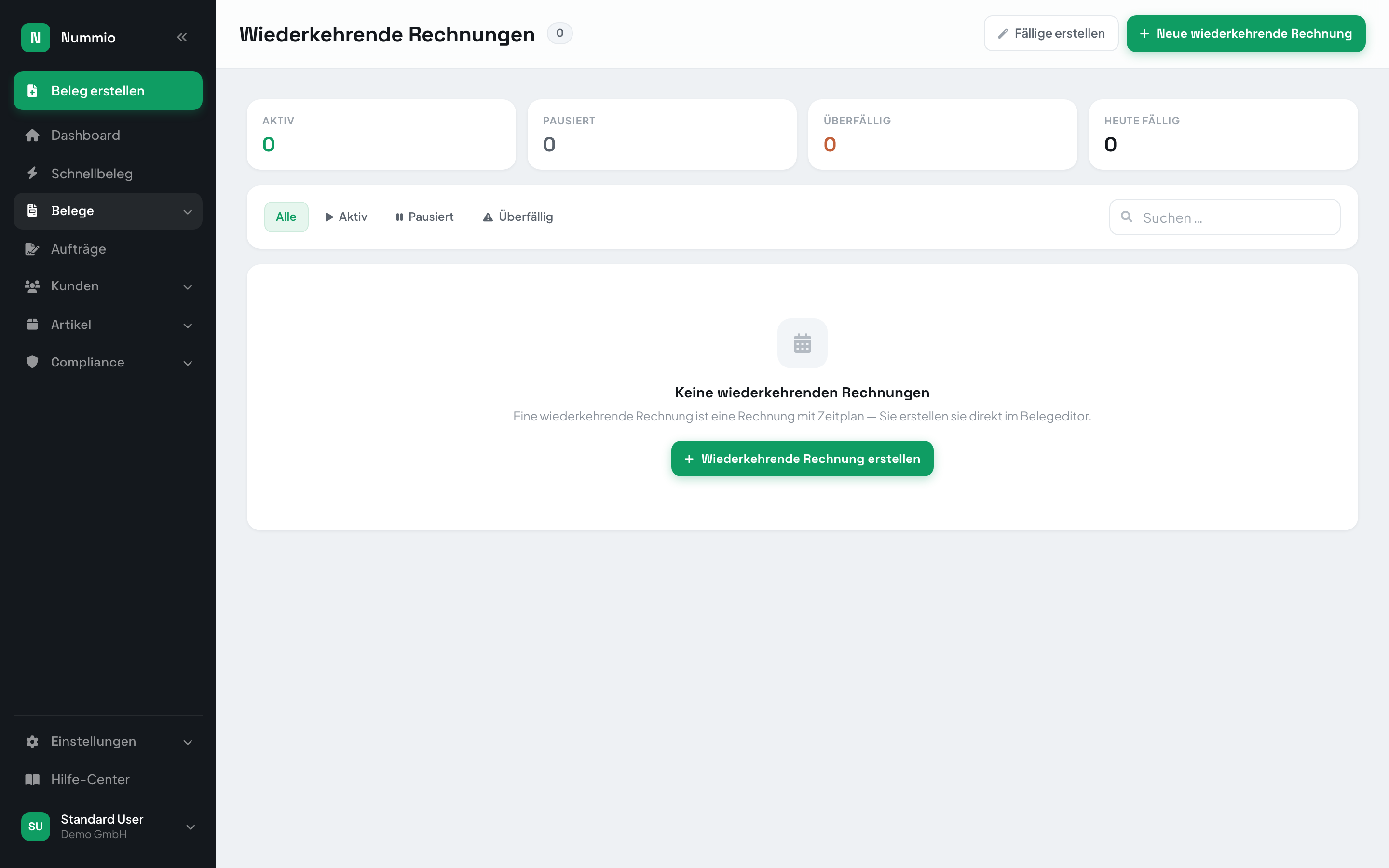The height and width of the screenshot is (868, 1389).
Task: Click the Aufträge signature icon
Action: tap(33, 248)
